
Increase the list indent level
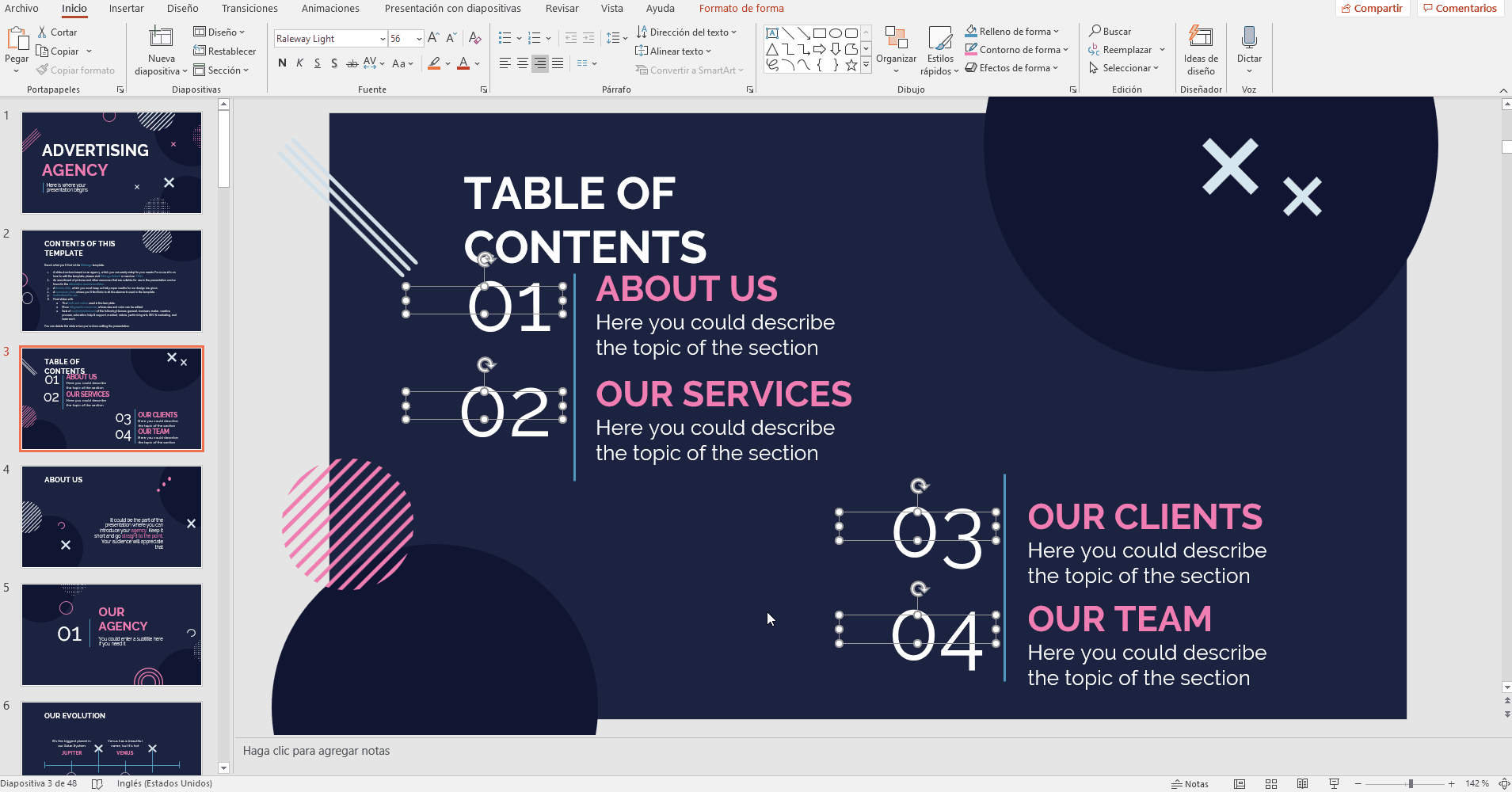tap(588, 38)
